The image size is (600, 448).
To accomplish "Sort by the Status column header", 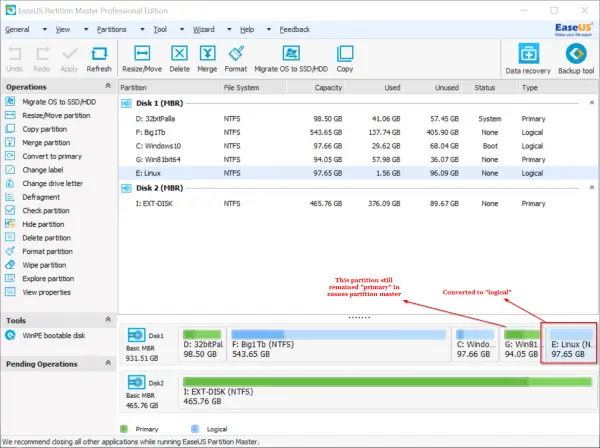I will 489,88.
